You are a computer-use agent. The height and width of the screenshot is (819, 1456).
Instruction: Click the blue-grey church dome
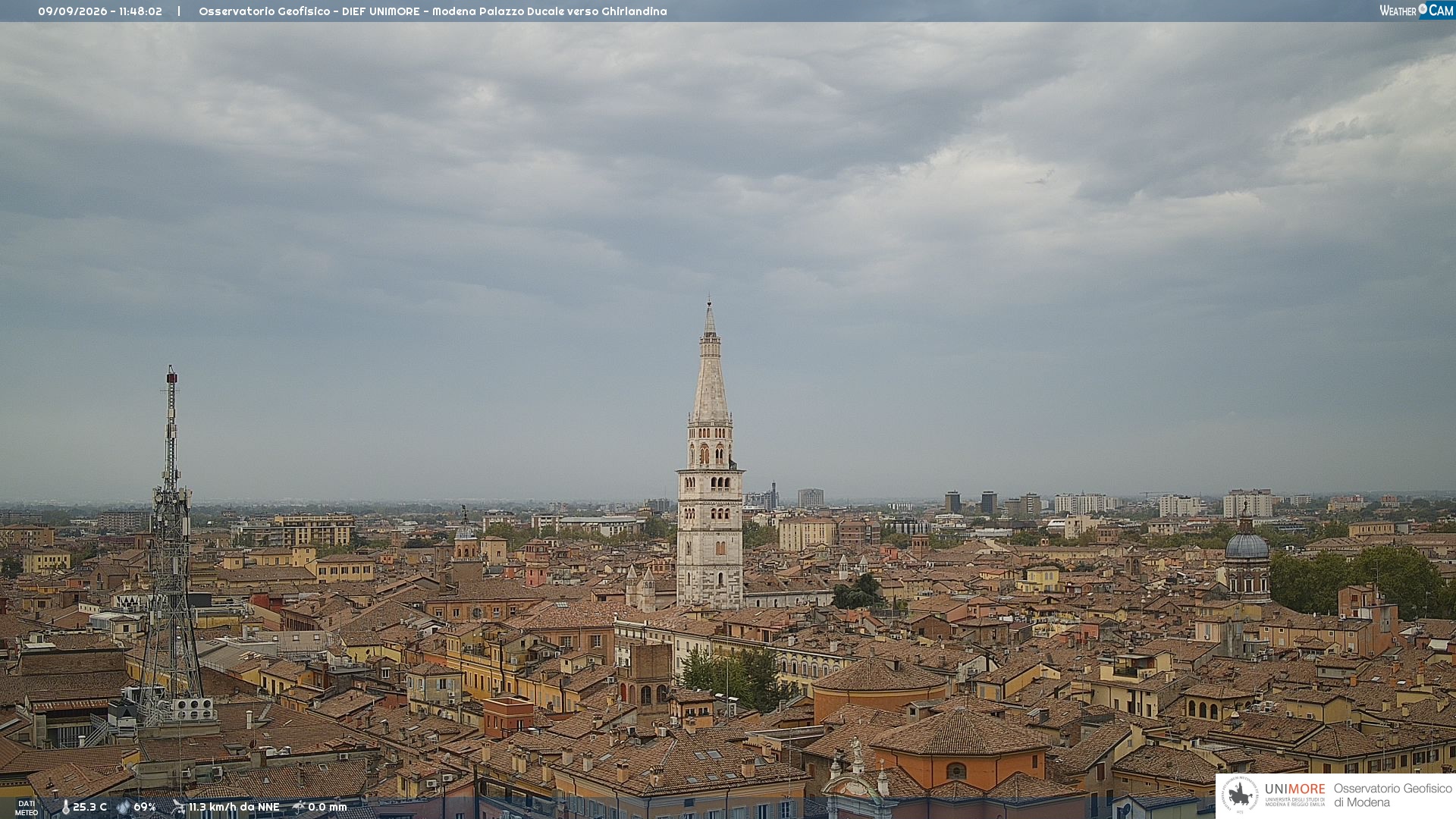(1247, 544)
